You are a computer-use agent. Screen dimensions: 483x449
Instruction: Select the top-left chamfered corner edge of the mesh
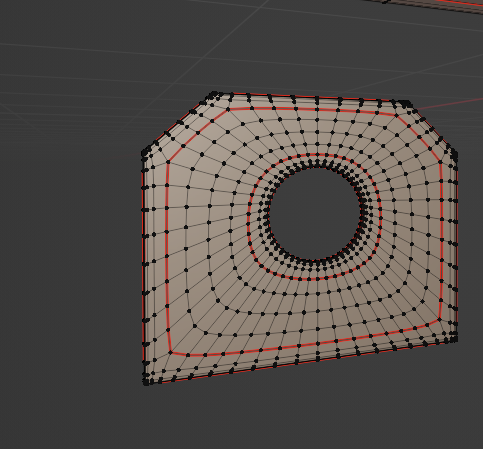pyautogui.click(x=177, y=123)
